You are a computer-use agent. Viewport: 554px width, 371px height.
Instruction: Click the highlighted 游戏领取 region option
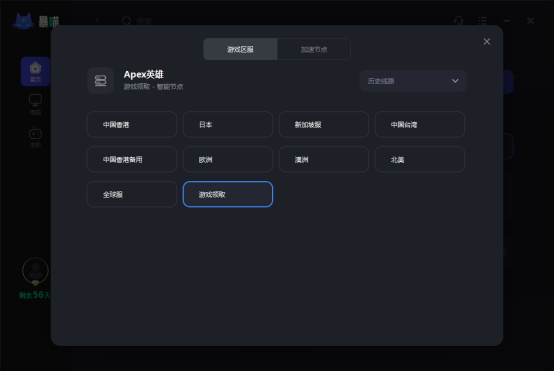coord(228,194)
